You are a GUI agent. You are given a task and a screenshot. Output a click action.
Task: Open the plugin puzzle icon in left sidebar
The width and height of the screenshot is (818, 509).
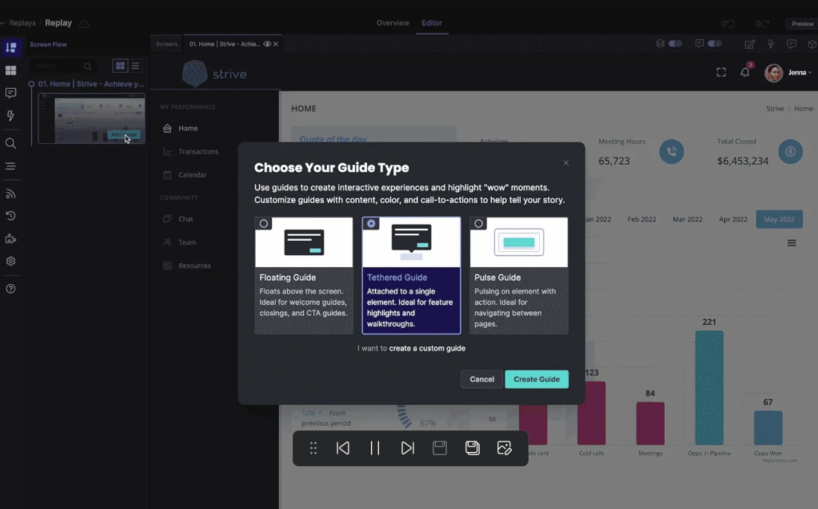(x=10, y=239)
